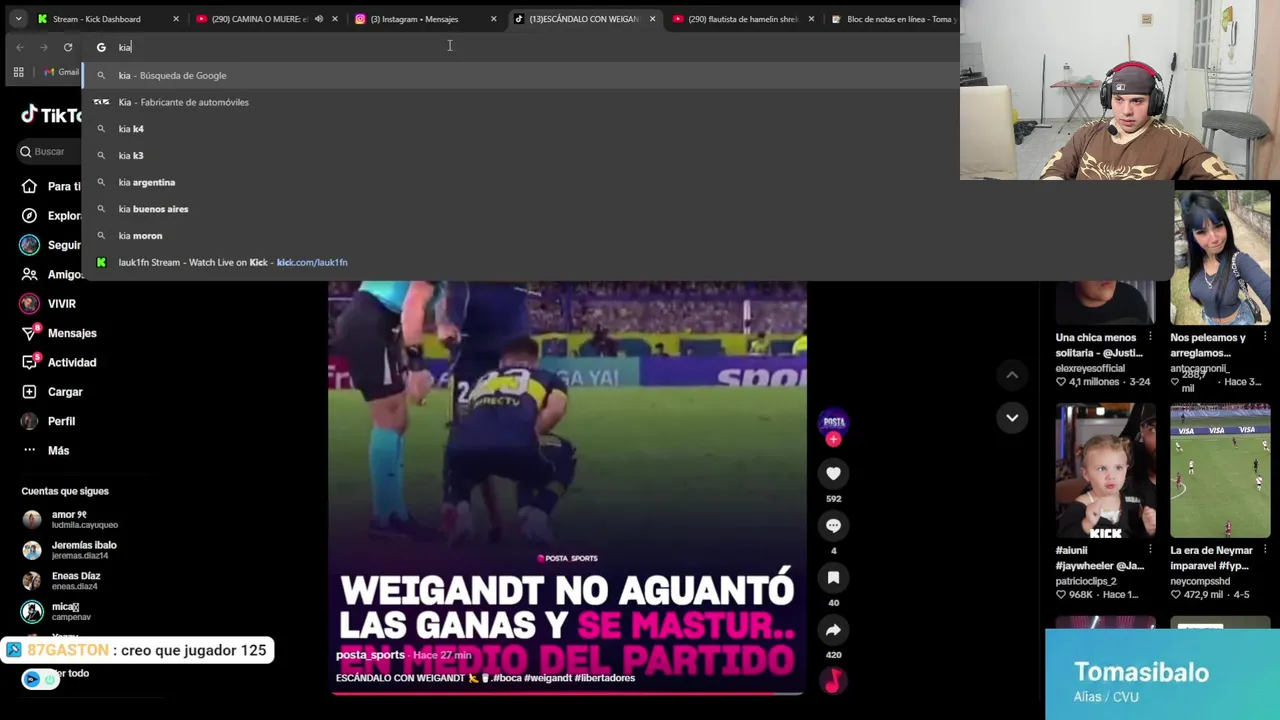The height and width of the screenshot is (720, 1280).
Task: Open the #aiunii baby video thumbnail
Action: click(x=1105, y=471)
